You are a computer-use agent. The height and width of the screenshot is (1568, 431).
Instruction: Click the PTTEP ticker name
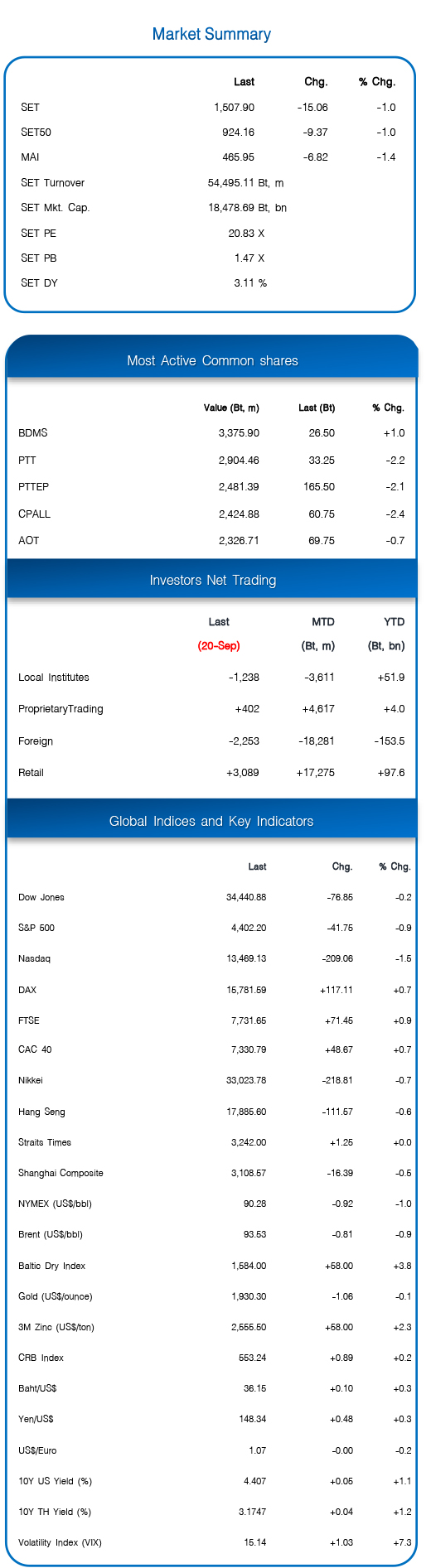[33, 487]
